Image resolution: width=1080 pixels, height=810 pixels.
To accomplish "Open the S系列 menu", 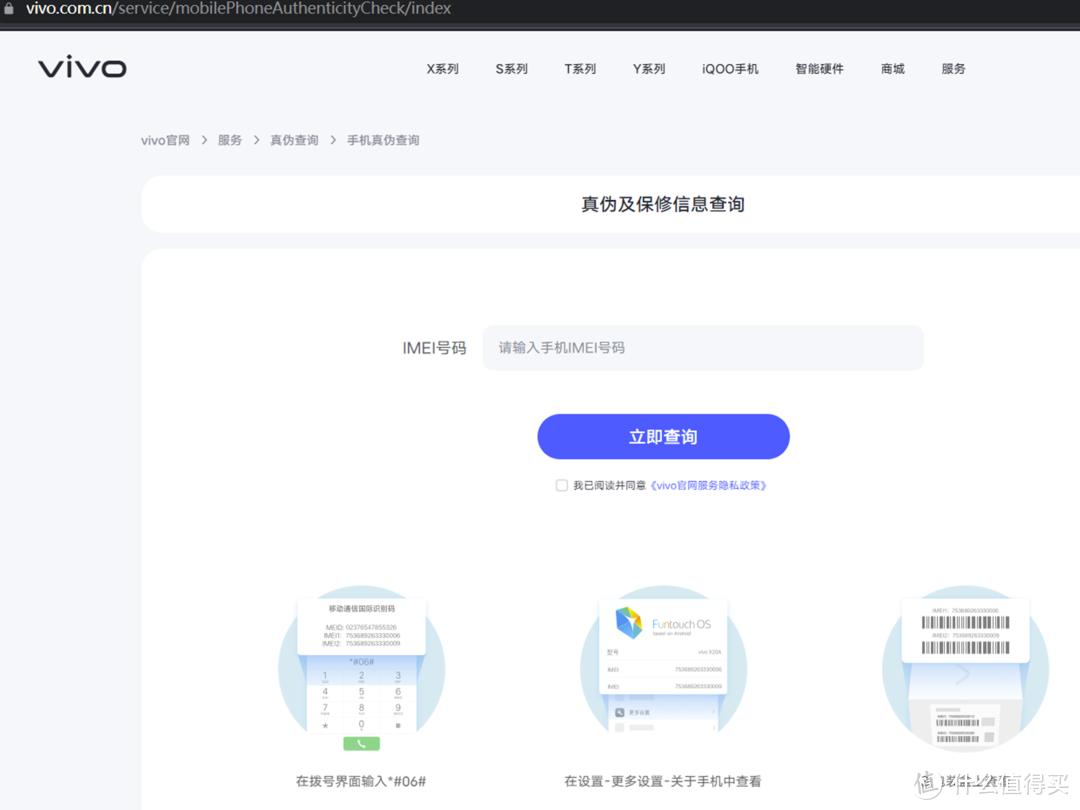I will coord(511,69).
